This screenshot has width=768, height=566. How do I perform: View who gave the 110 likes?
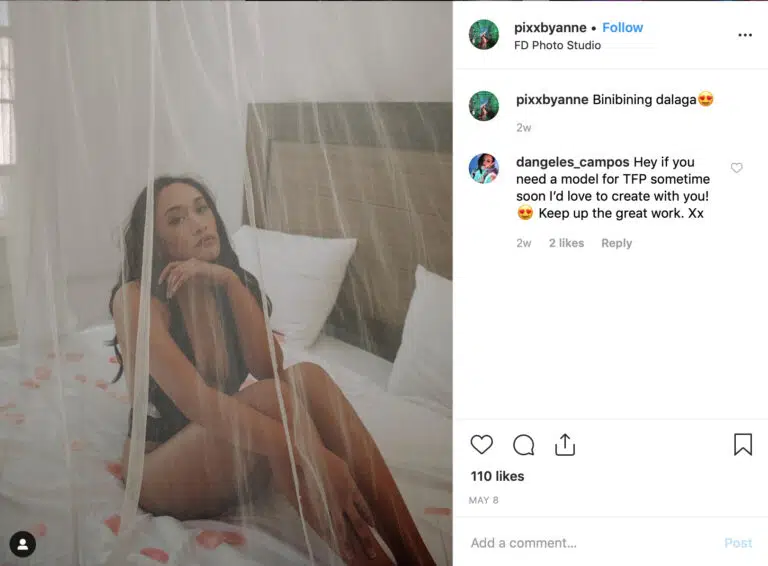pyautogui.click(x=497, y=476)
